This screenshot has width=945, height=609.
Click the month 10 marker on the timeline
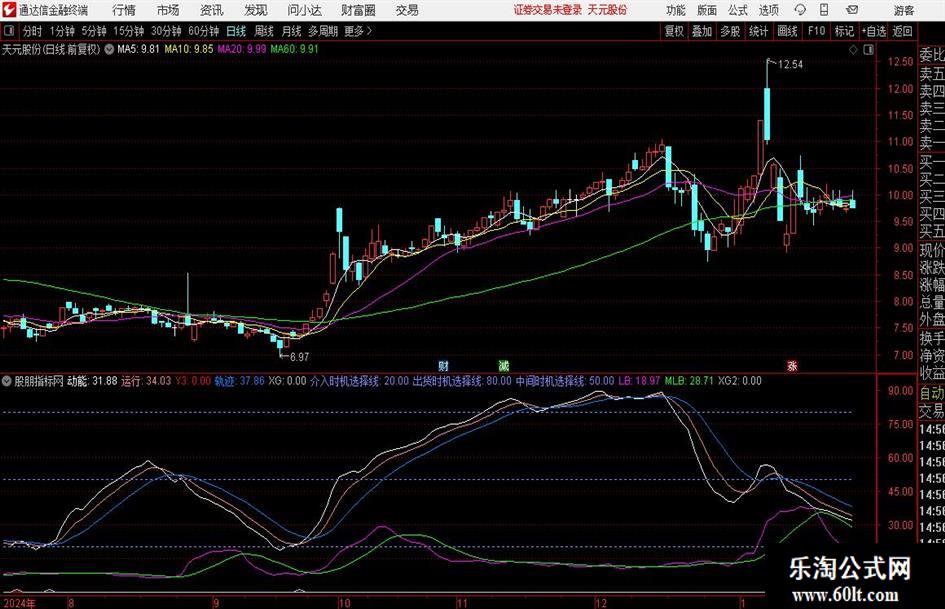[x=344, y=602]
